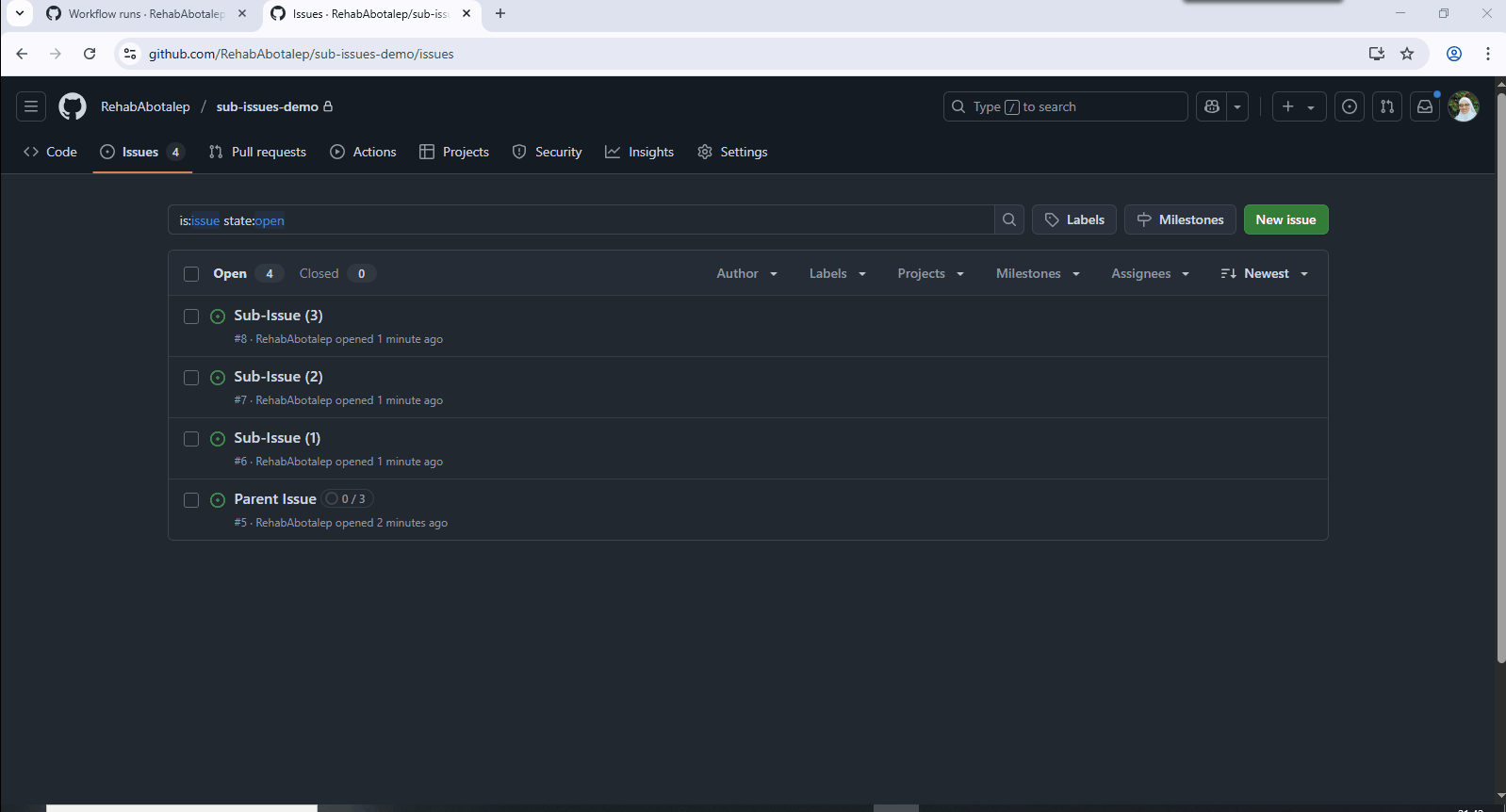Open the Parent Issue title link
This screenshot has width=1506, height=812.
click(275, 498)
